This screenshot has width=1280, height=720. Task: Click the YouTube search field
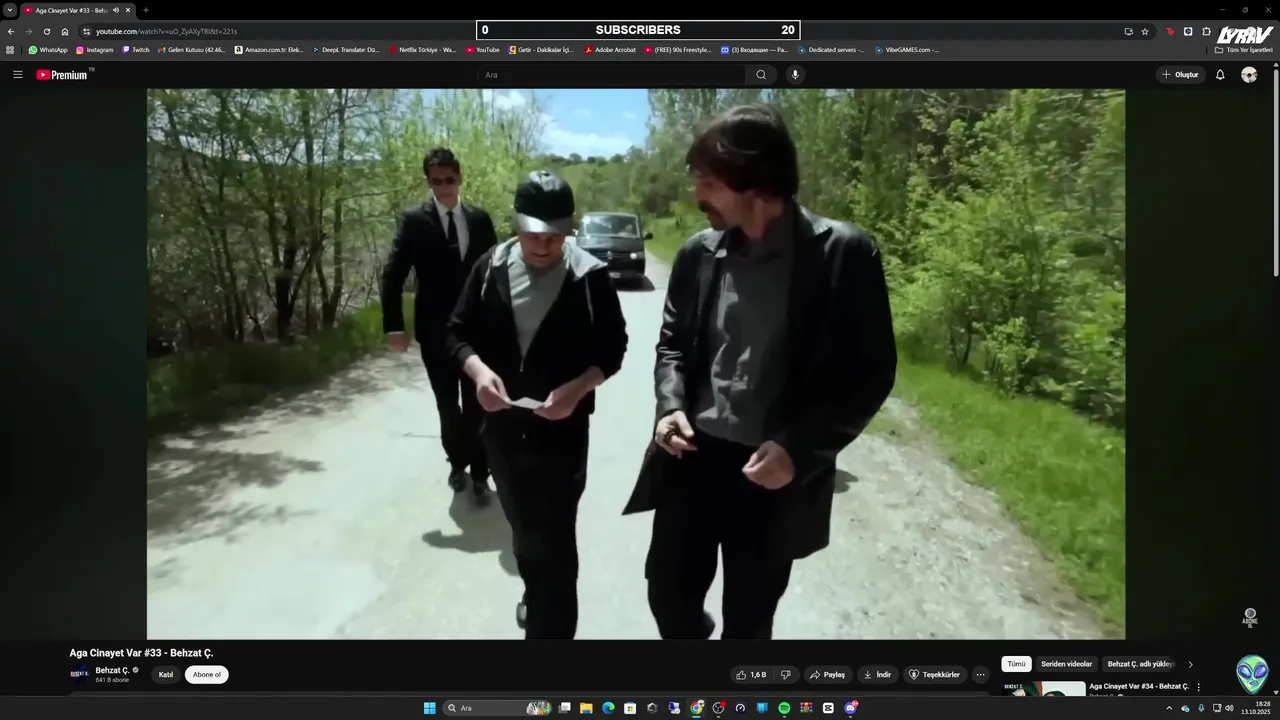(611, 75)
